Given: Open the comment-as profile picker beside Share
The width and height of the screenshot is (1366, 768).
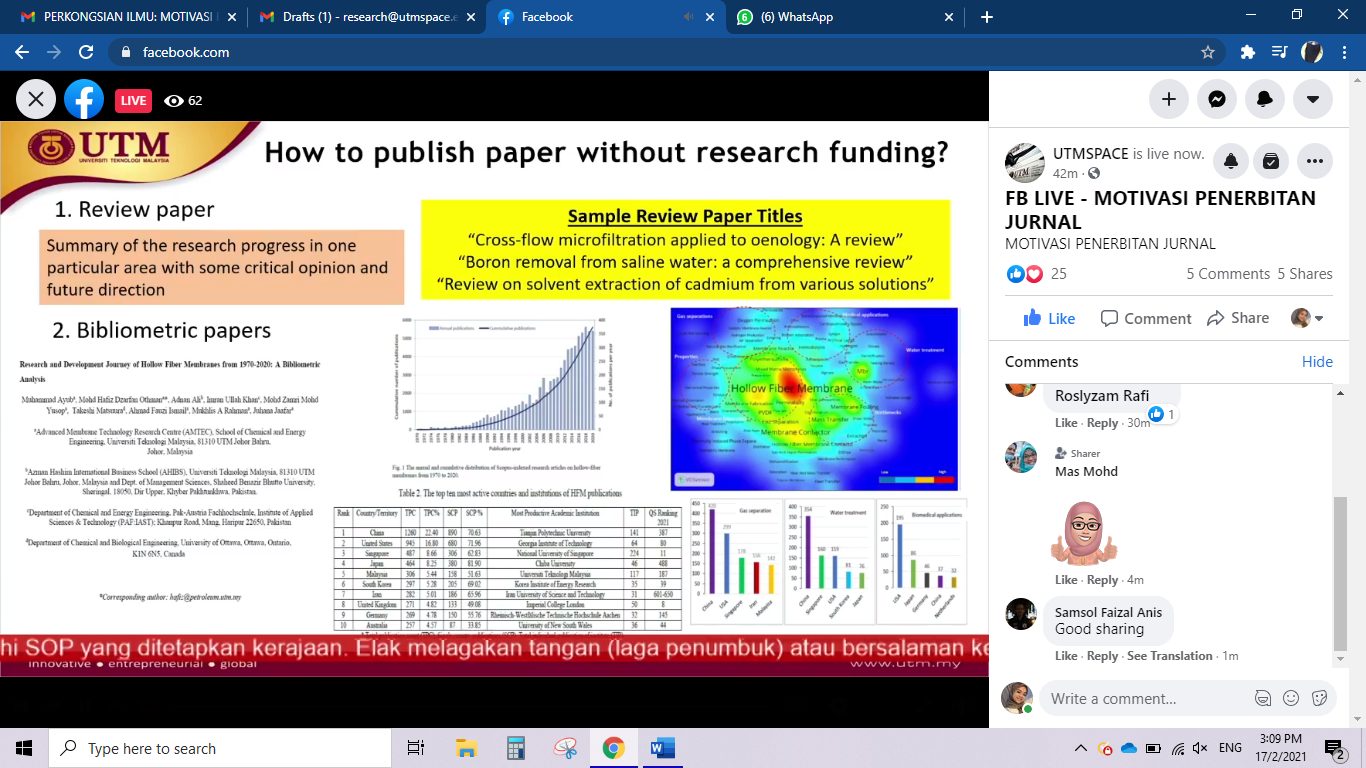Looking at the screenshot, I should (x=1307, y=318).
